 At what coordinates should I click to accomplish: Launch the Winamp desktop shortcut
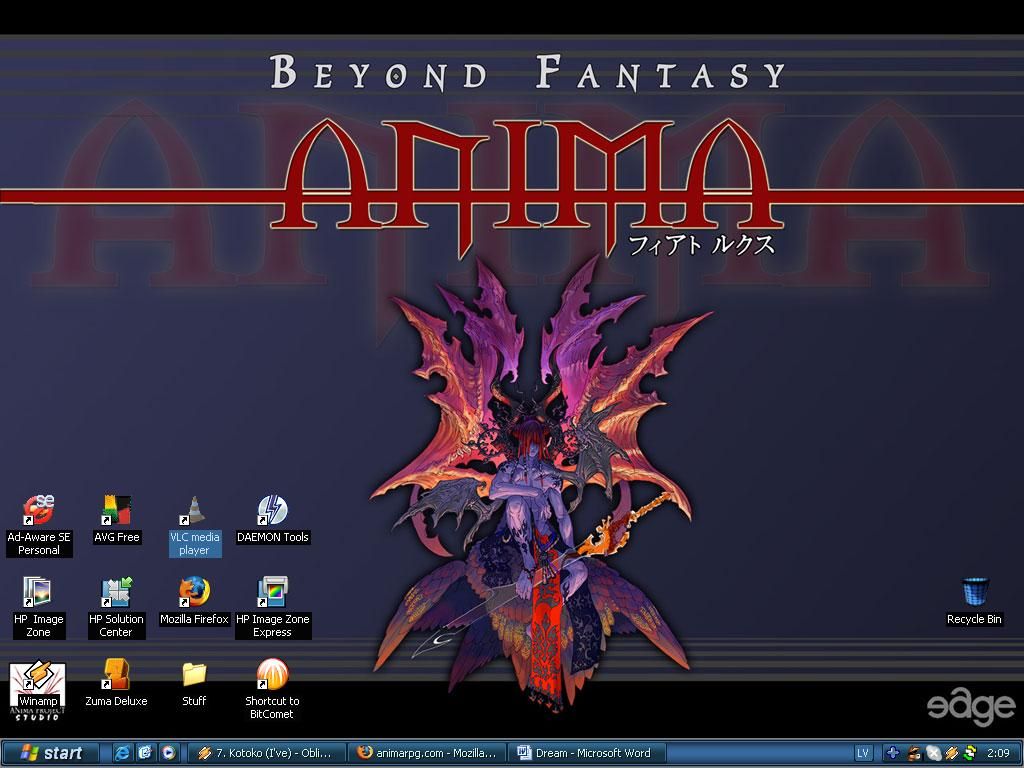pyautogui.click(x=38, y=684)
